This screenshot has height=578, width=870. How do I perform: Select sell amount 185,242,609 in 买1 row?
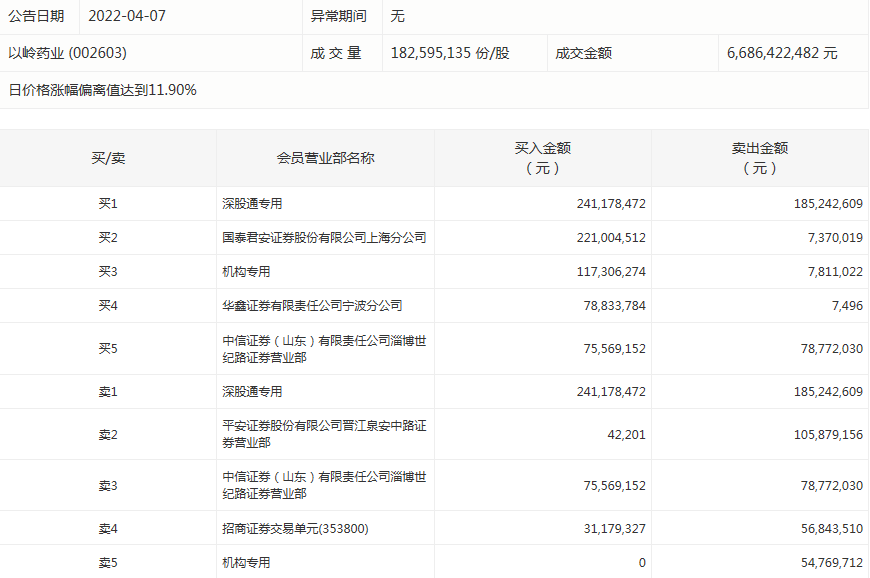(828, 204)
